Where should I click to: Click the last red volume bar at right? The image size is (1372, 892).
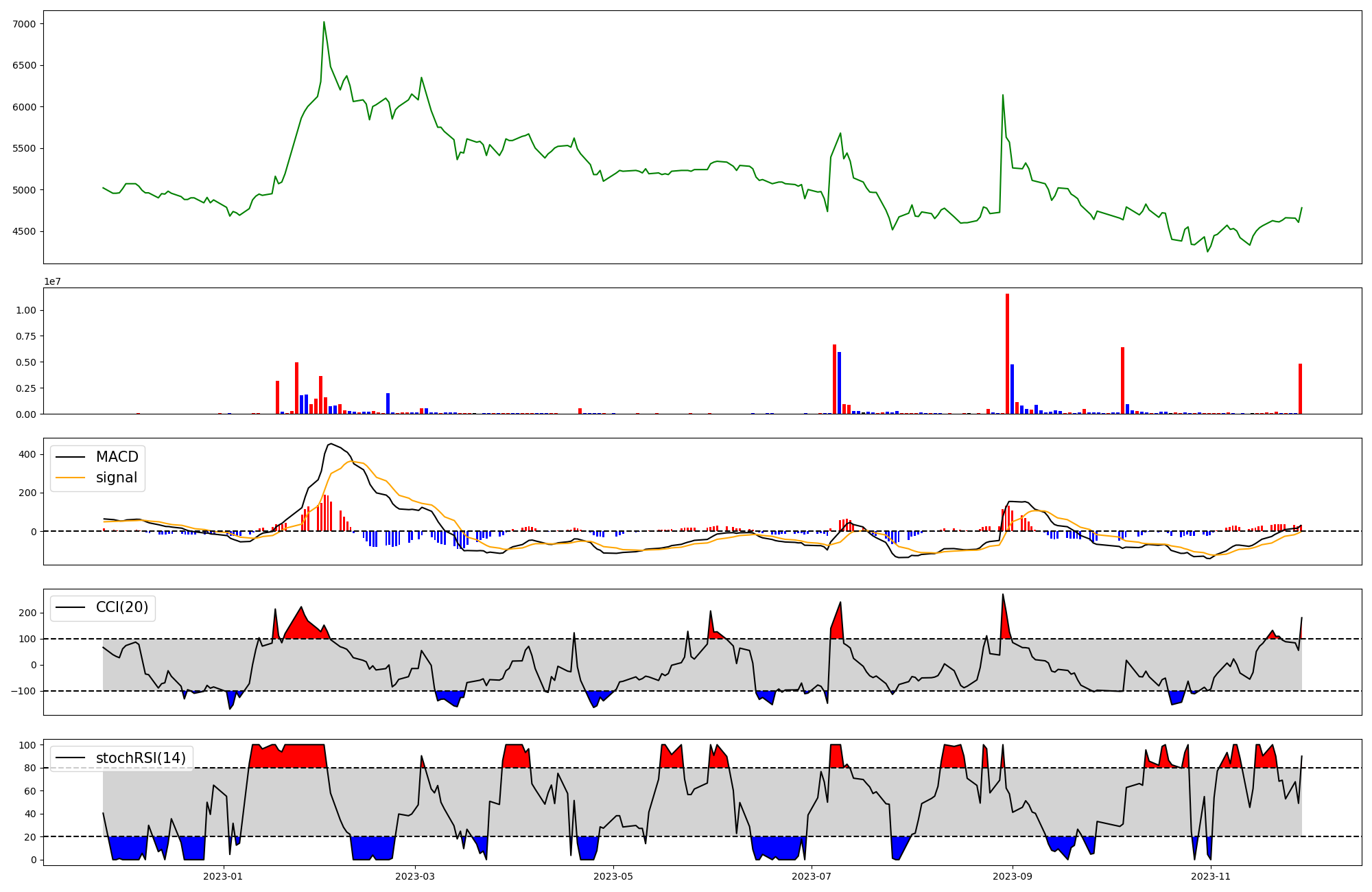(1300, 388)
